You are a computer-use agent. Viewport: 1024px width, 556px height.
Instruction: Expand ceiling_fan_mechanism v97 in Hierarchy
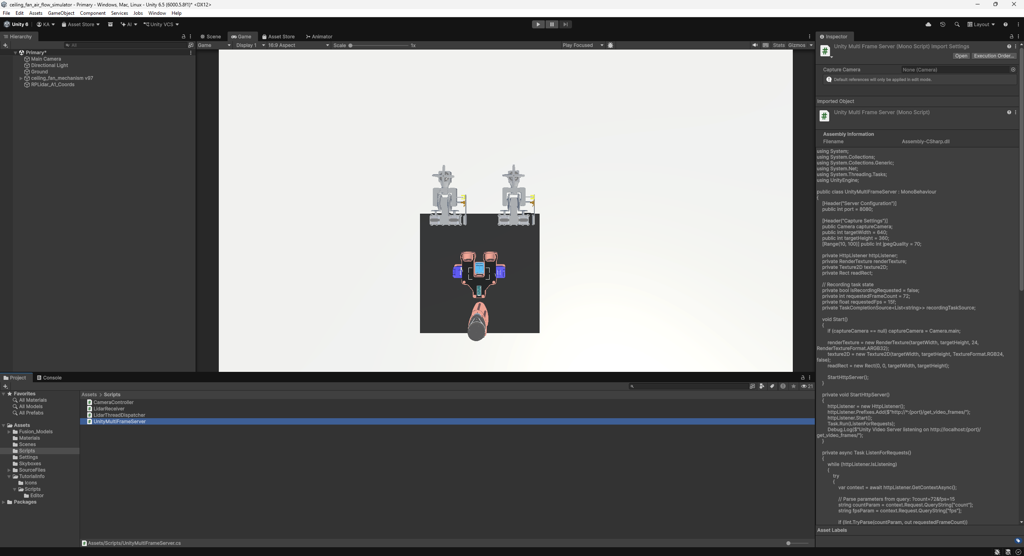click(21, 78)
